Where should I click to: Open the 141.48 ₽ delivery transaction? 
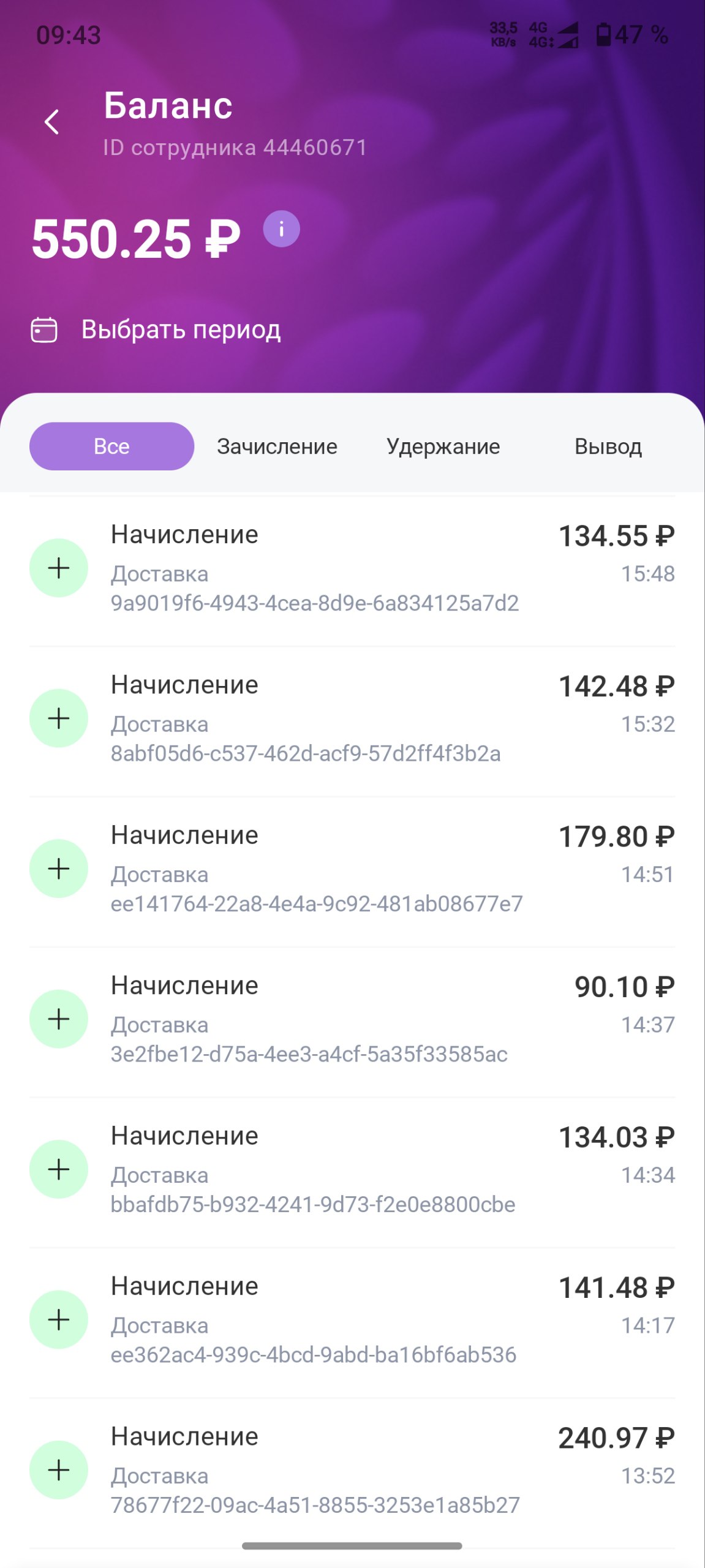(352, 1319)
